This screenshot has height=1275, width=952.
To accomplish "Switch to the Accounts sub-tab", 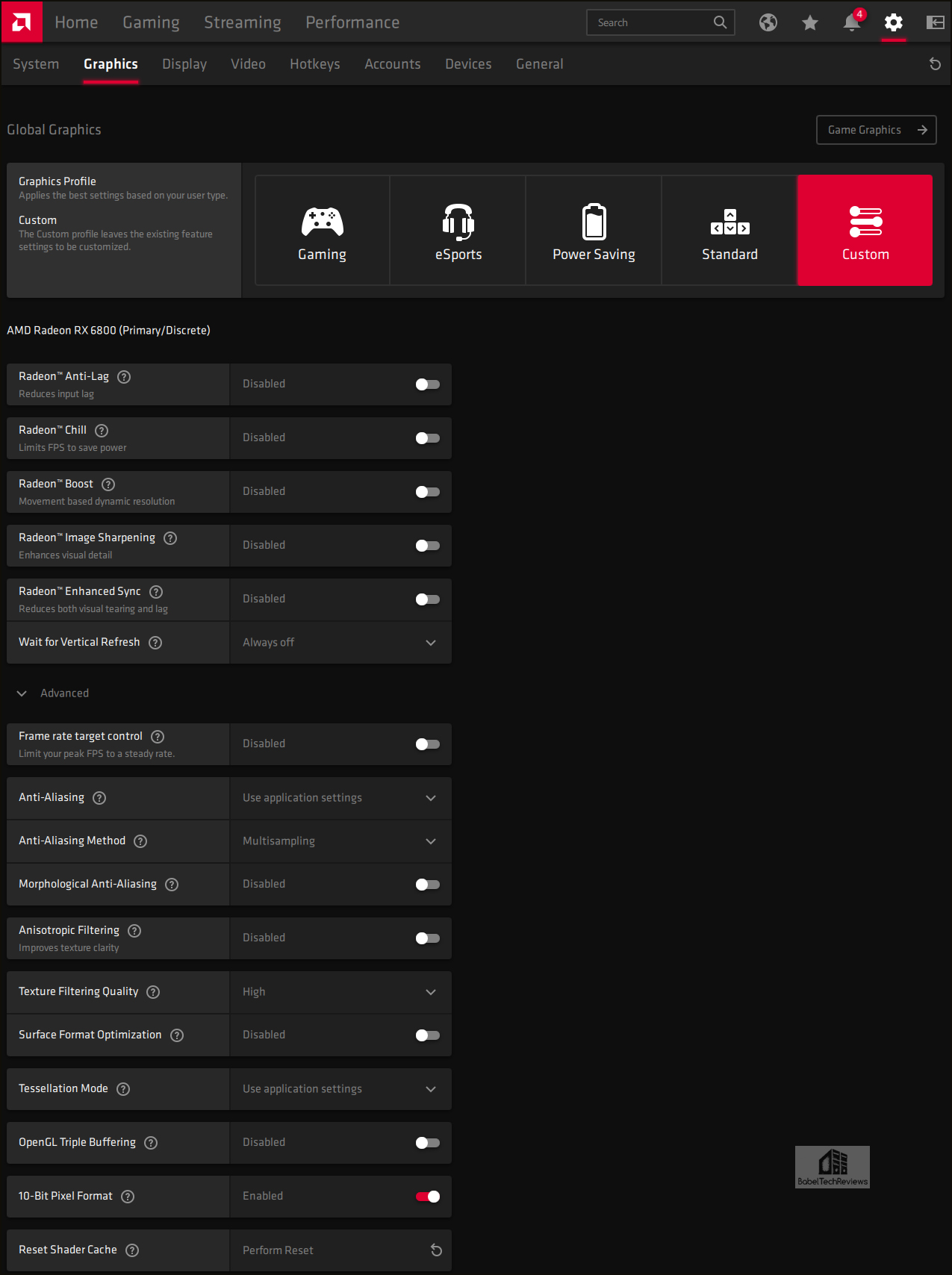I will coord(393,64).
